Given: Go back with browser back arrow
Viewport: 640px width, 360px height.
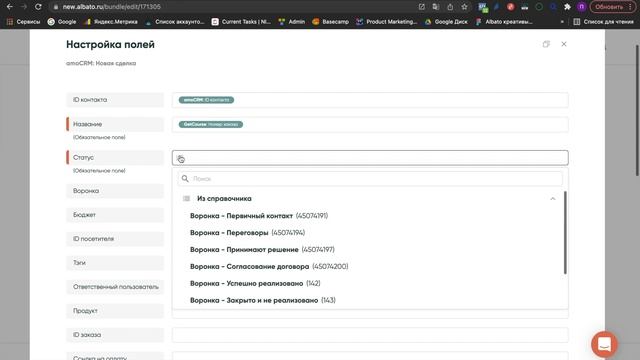Looking at the screenshot, I should click(10, 7).
